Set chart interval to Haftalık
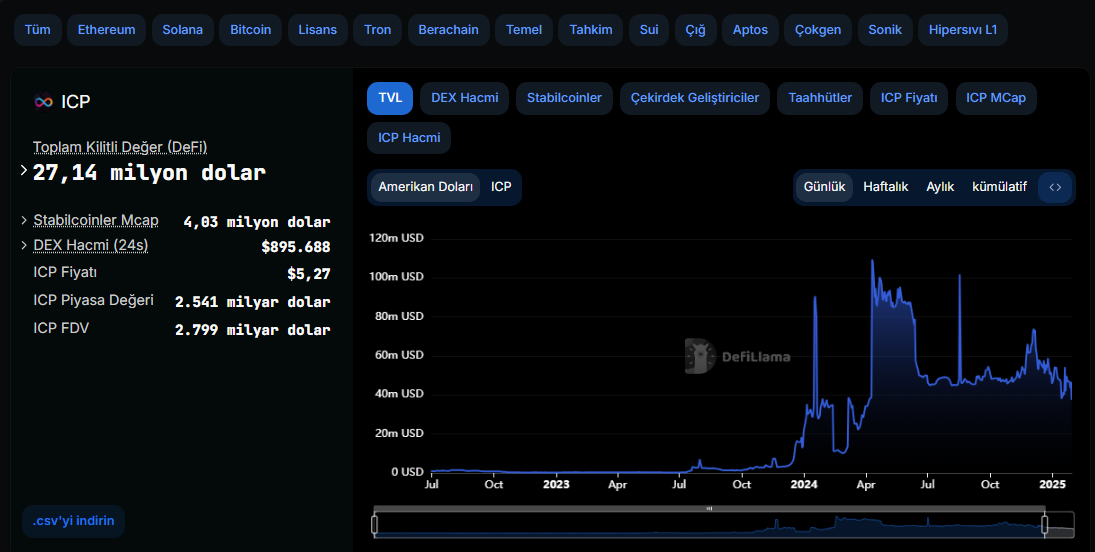The image size is (1095, 552). click(x=885, y=187)
